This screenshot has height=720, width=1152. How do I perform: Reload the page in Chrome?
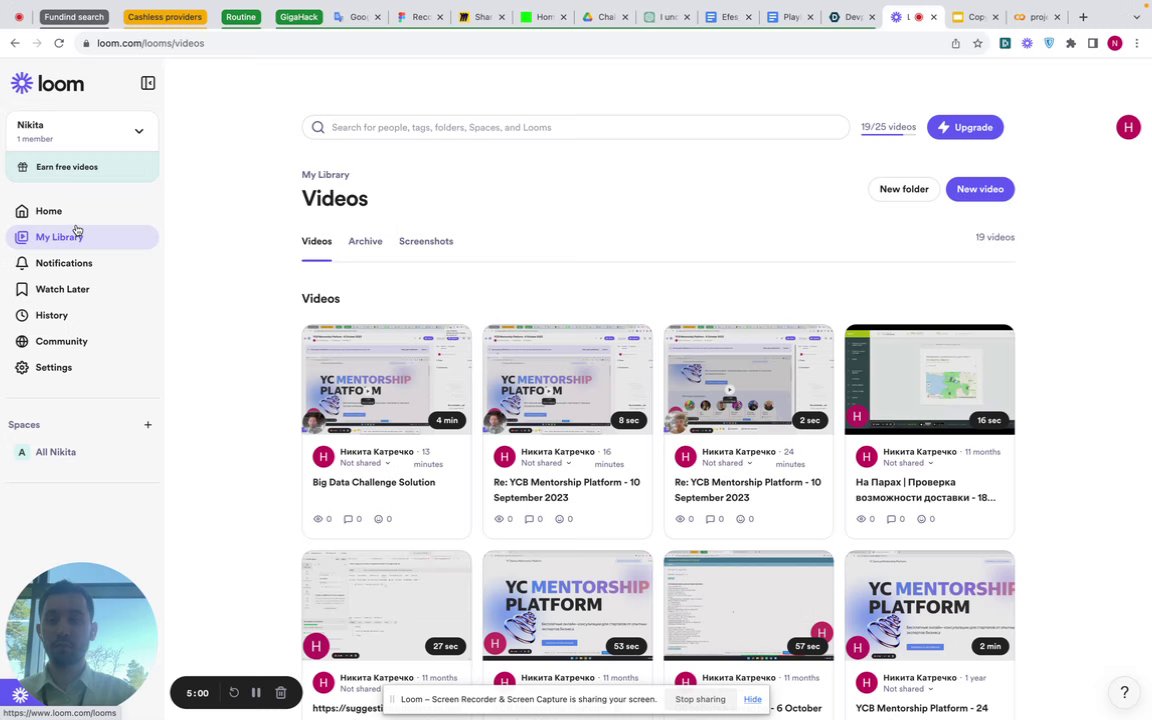[x=59, y=43]
